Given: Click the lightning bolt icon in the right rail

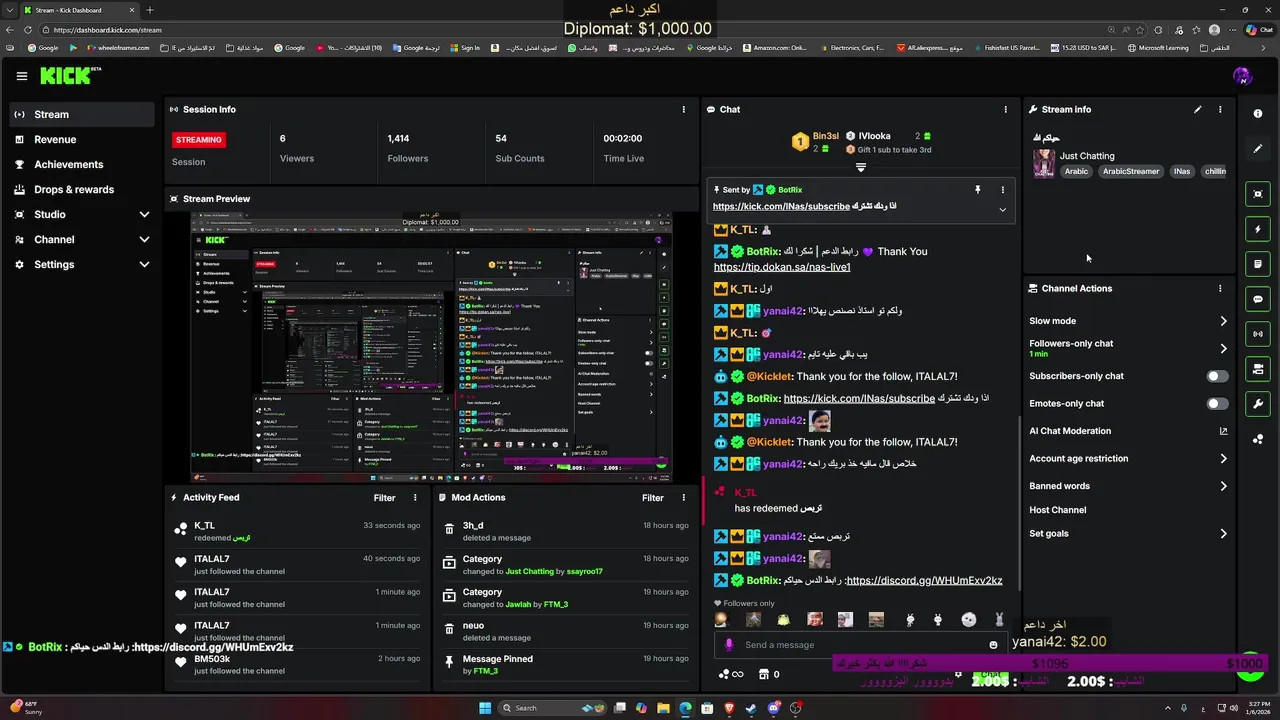Looking at the screenshot, I should (x=1258, y=229).
